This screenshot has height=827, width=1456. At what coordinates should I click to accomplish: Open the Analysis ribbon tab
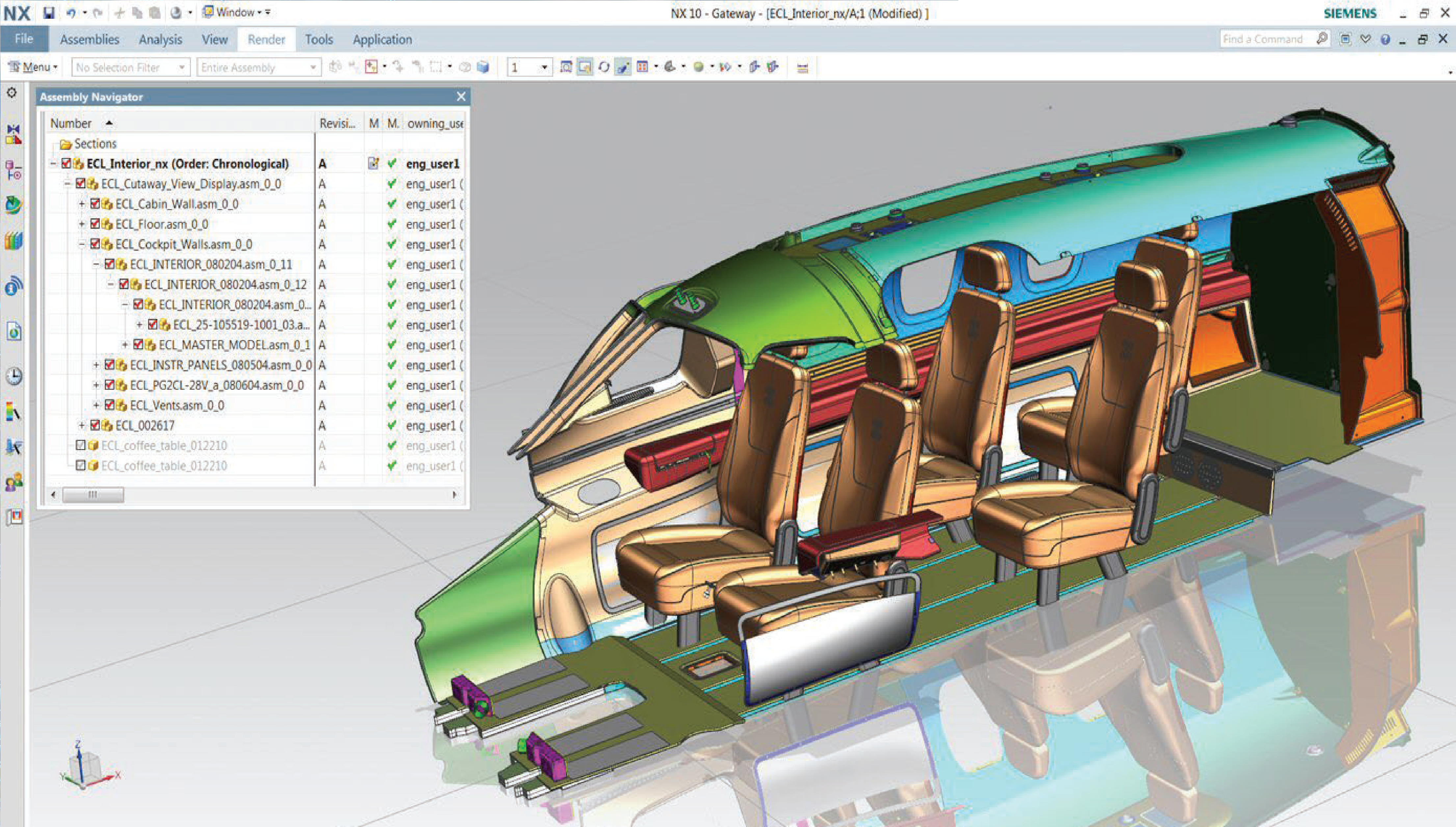tap(160, 39)
